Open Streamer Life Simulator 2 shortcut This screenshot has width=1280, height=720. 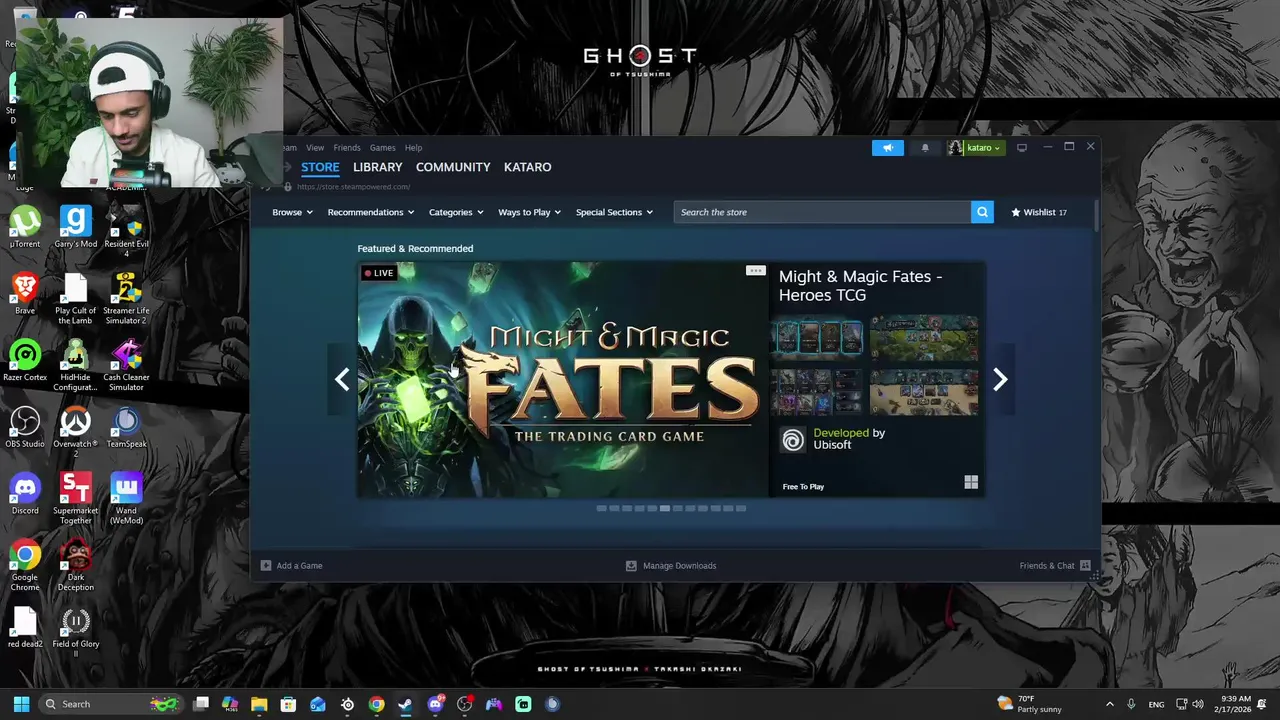126,298
